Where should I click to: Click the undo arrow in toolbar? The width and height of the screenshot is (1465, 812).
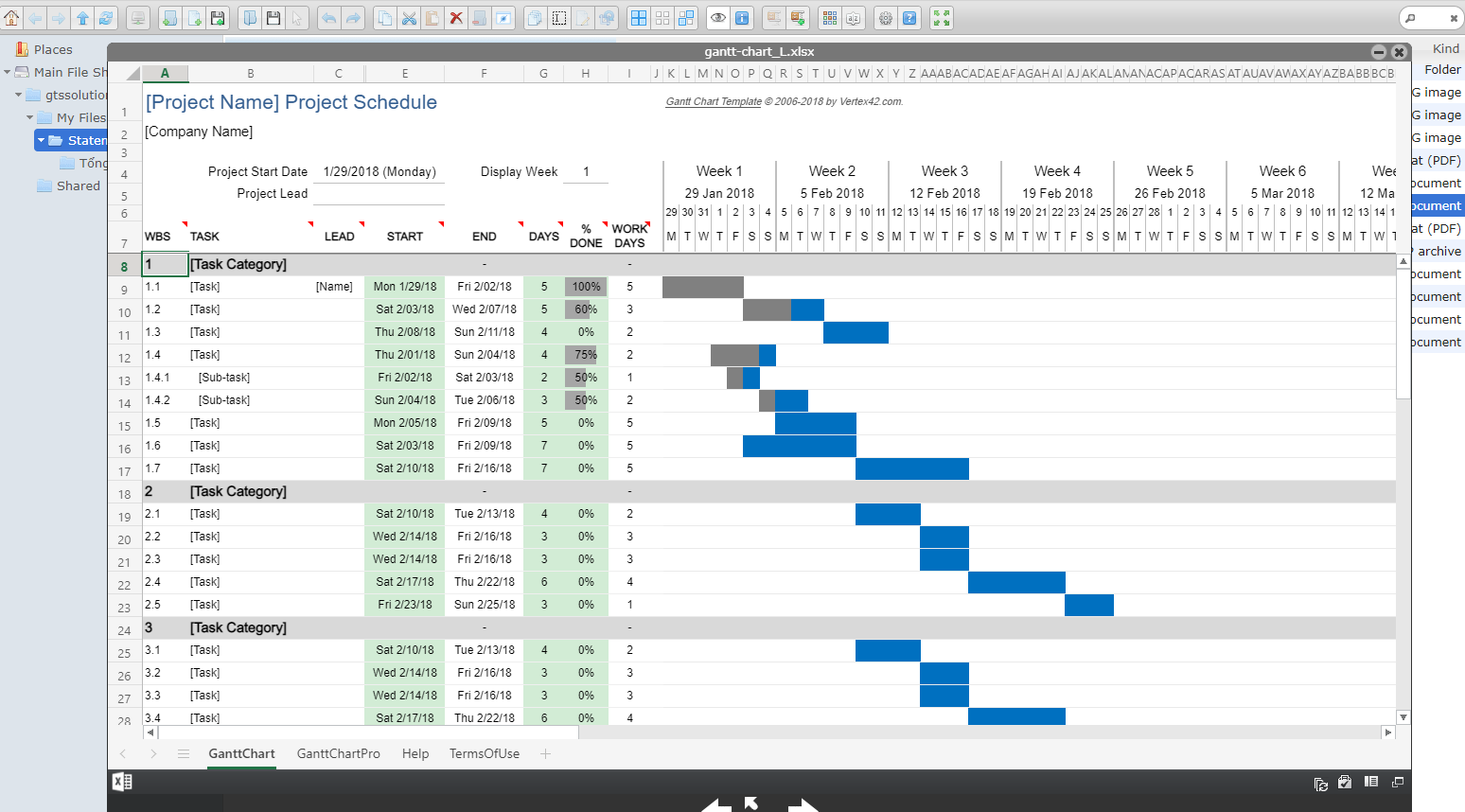point(329,18)
